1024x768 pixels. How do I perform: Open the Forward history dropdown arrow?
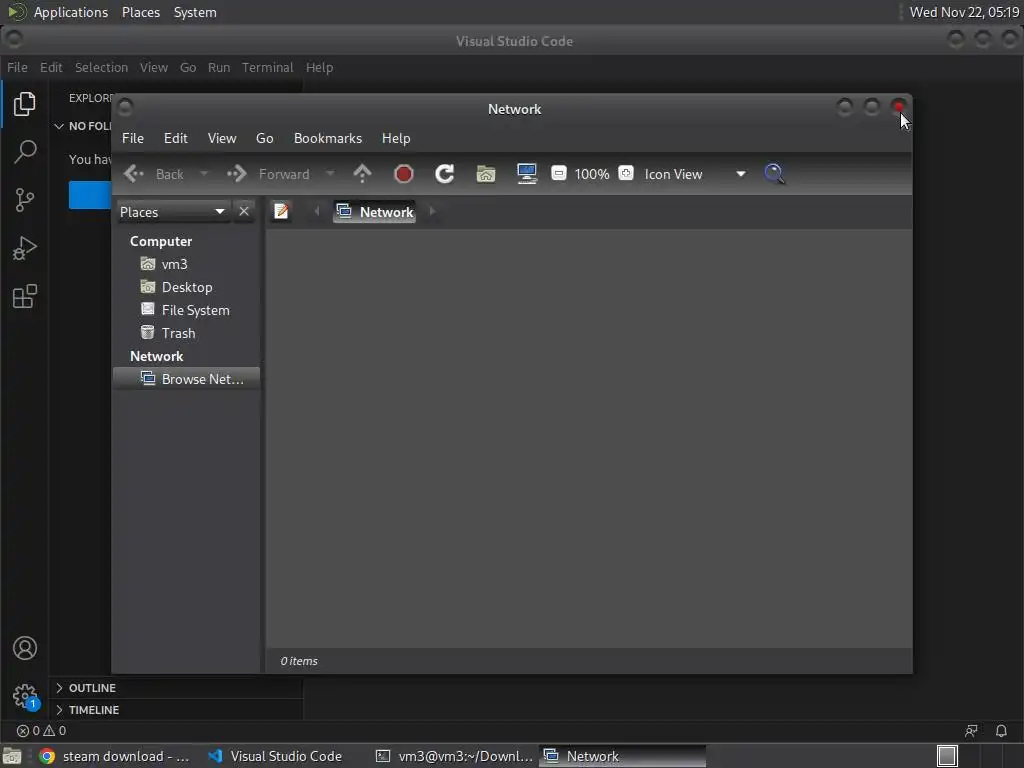click(x=330, y=174)
